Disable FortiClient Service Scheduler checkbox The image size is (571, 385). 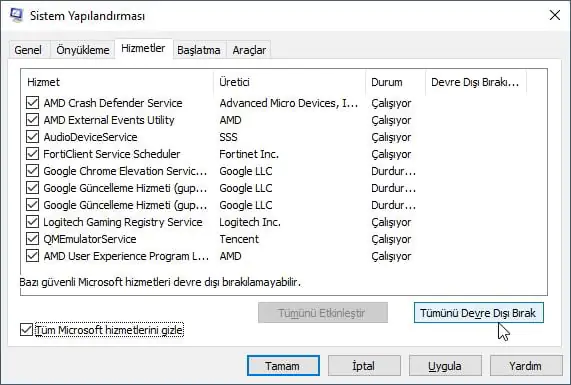pyautogui.click(x=32, y=154)
